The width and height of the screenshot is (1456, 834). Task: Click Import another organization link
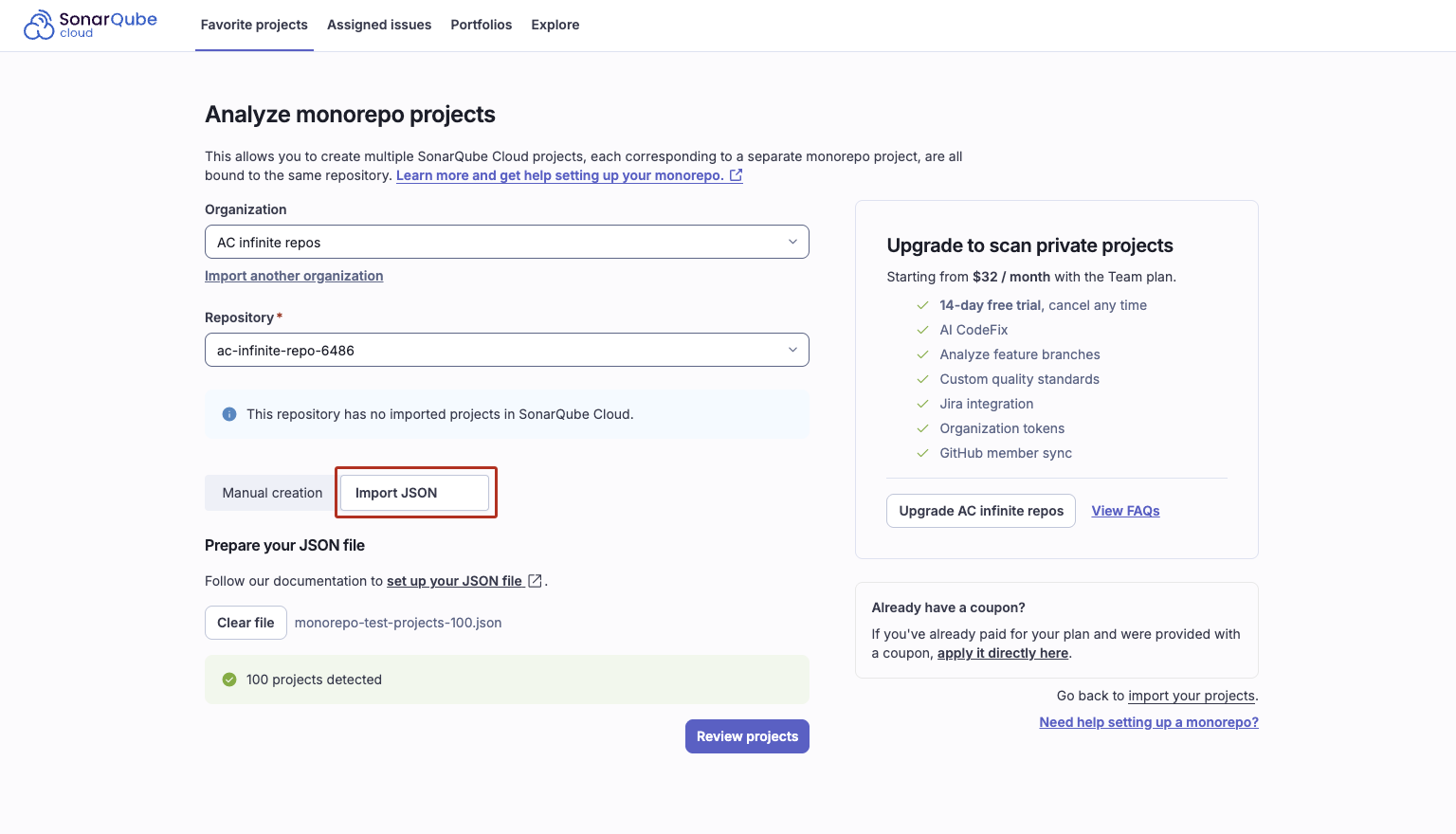[294, 276]
